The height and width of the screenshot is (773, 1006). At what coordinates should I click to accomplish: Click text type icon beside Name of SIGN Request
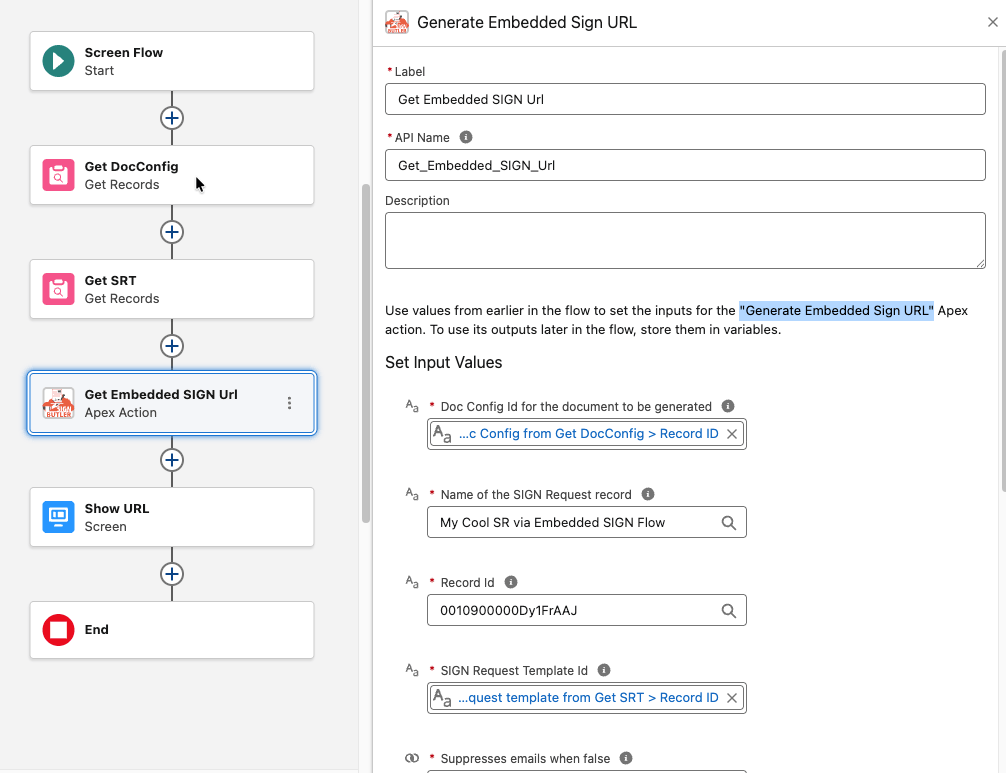(x=412, y=494)
